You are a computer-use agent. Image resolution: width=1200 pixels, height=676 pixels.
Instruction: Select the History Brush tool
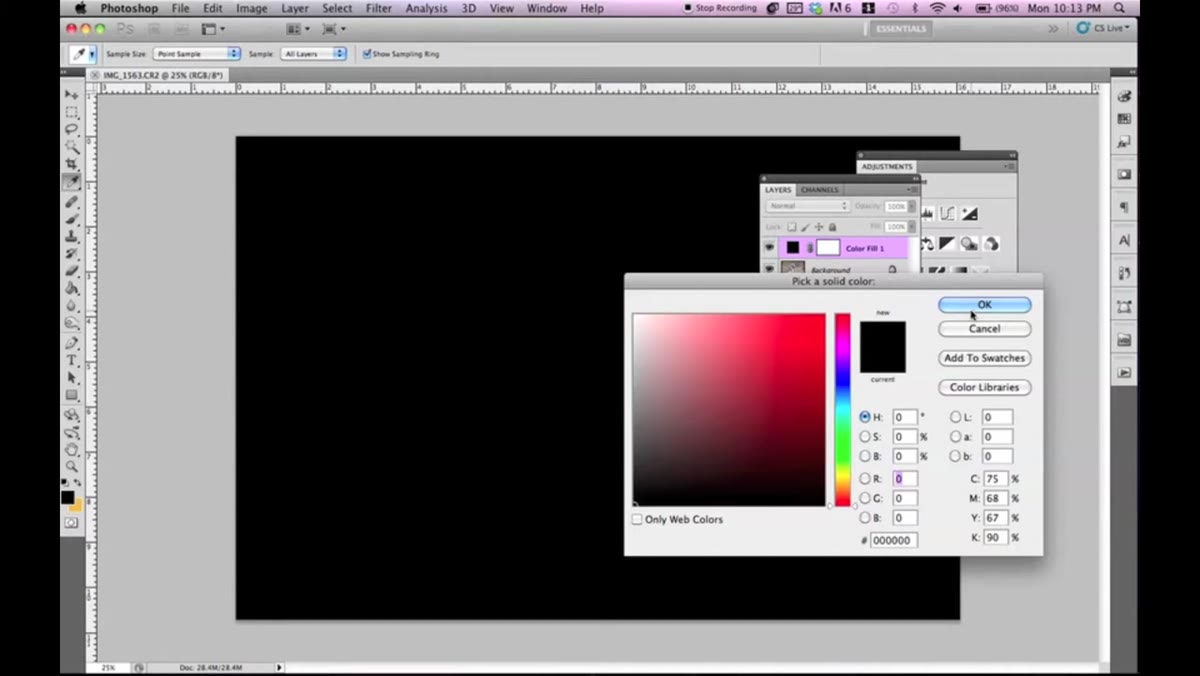click(x=72, y=254)
